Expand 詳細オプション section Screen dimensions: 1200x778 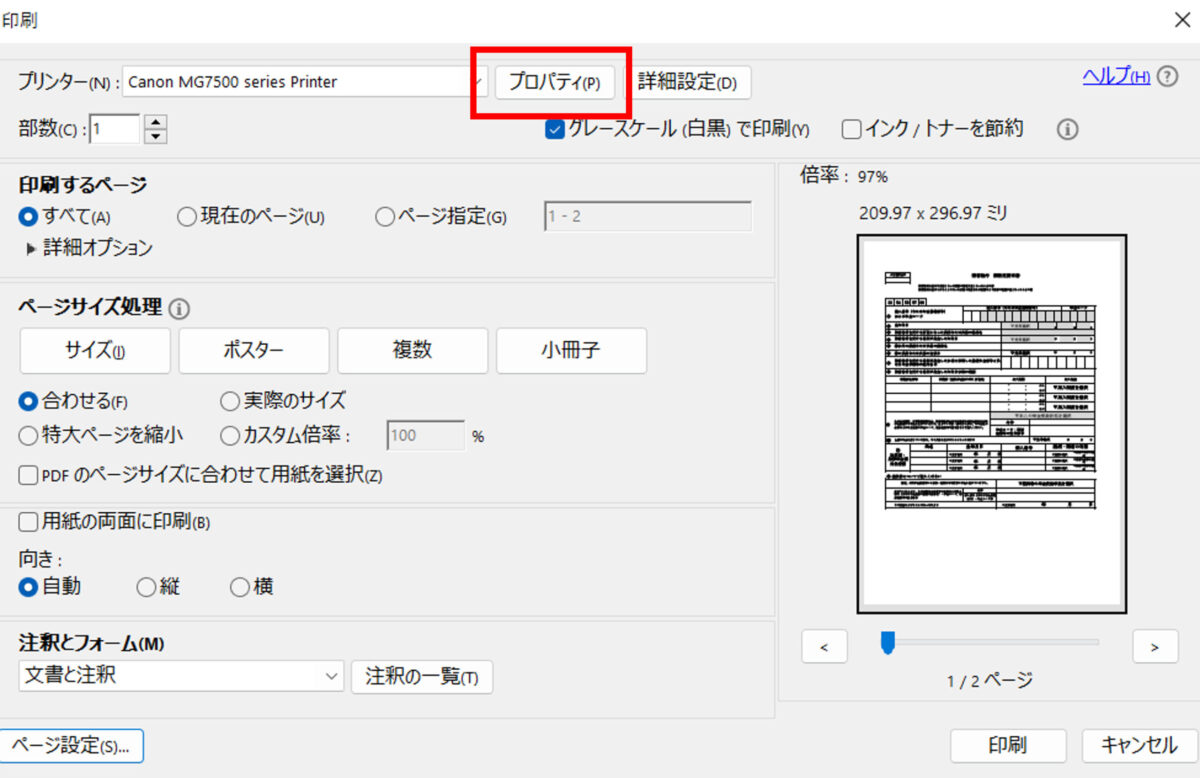[32, 248]
